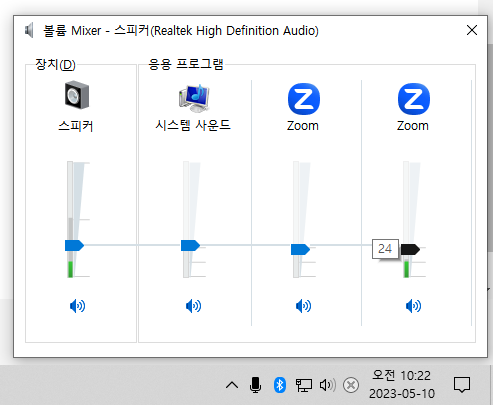Mute the first Zoom application

[x=303, y=306]
